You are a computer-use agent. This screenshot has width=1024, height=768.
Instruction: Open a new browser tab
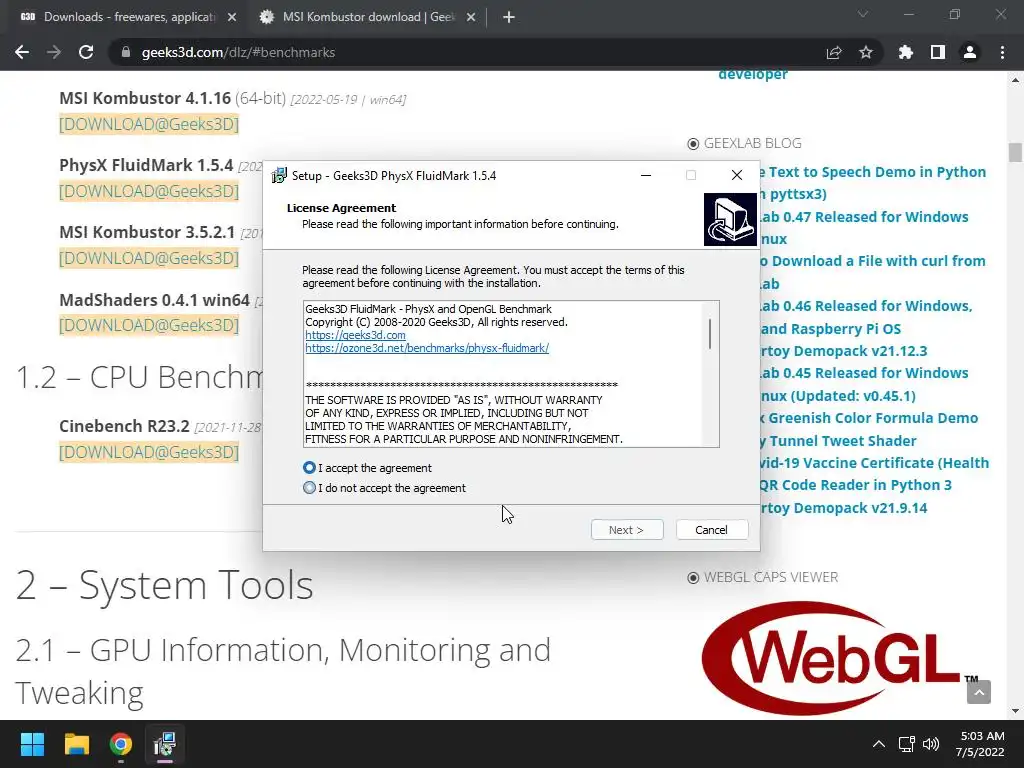[509, 18]
